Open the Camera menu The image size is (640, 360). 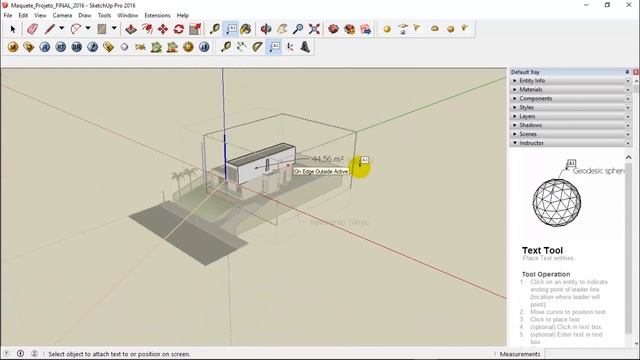coord(62,16)
